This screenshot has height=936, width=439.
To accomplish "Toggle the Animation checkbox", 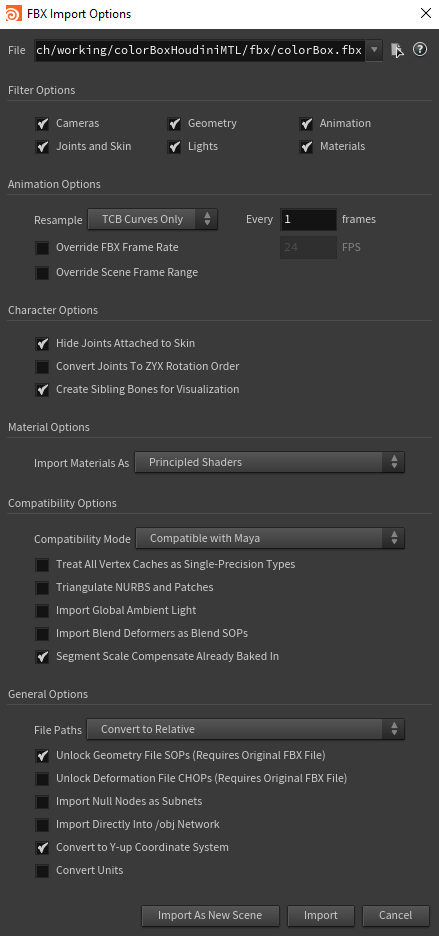I will (306, 124).
